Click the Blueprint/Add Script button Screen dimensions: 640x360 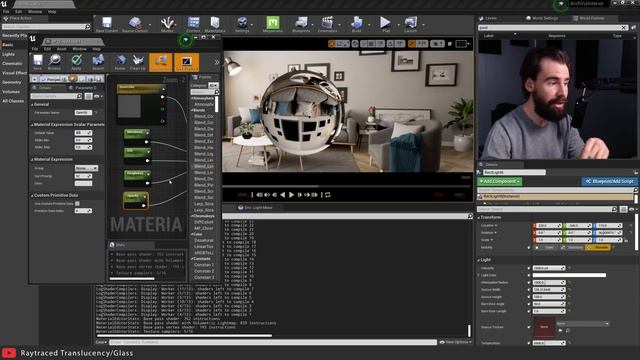609,181
